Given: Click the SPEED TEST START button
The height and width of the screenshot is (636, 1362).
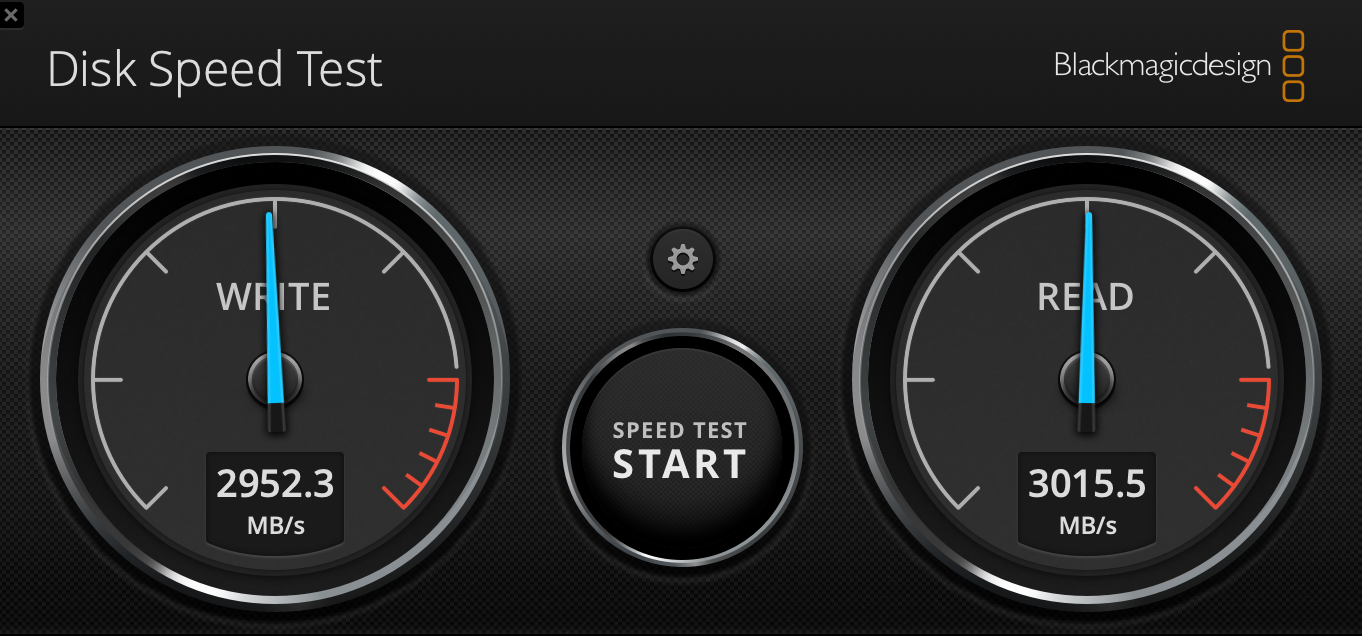Looking at the screenshot, I should pyautogui.click(x=681, y=448).
